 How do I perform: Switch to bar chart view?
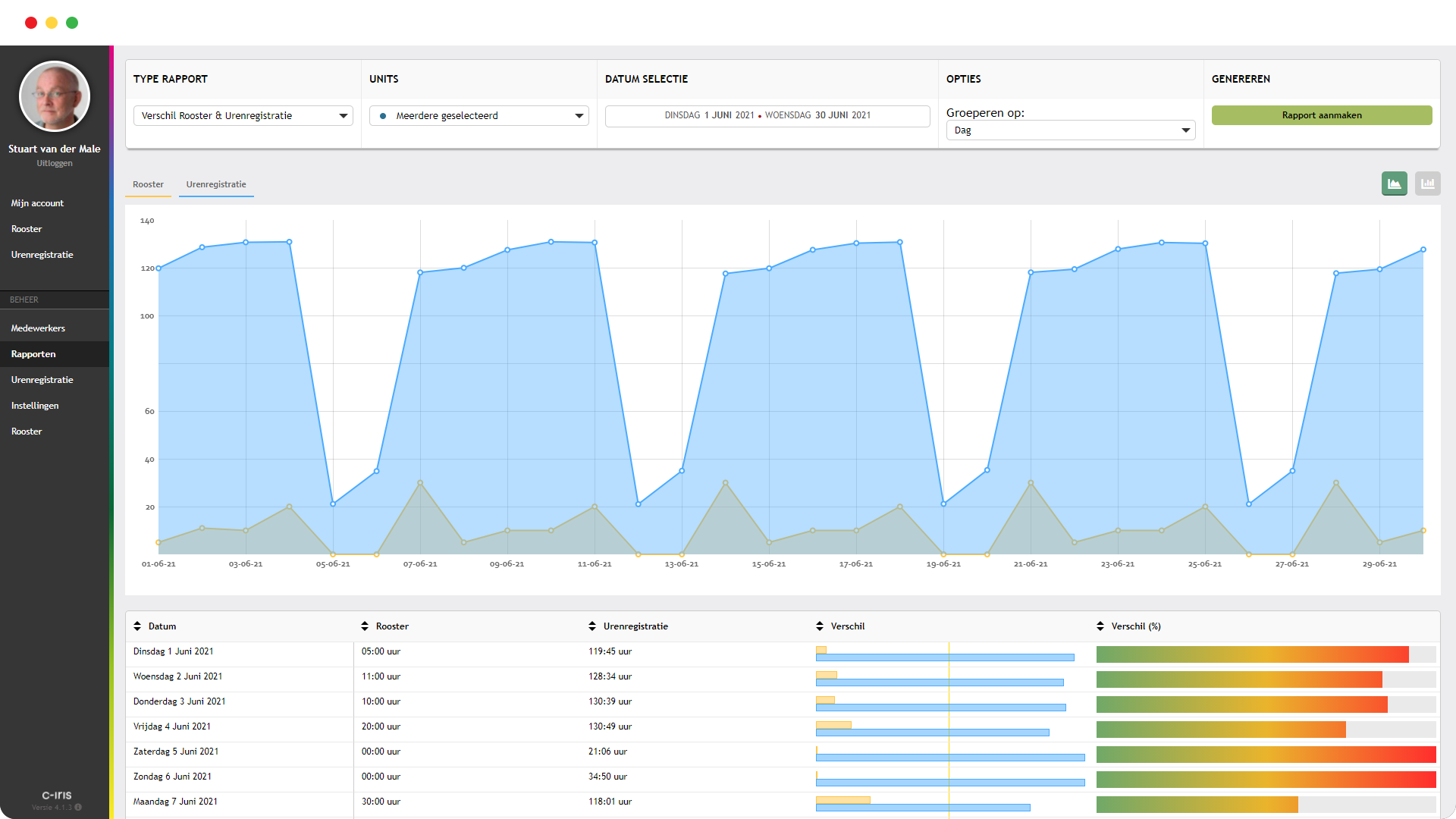[1427, 184]
